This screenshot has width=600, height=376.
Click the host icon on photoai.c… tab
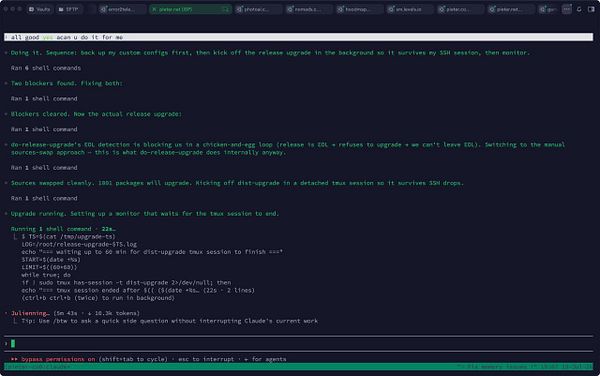point(240,9)
